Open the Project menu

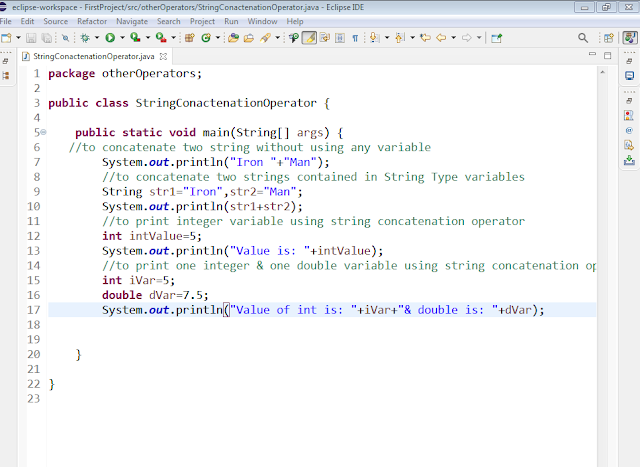(x=202, y=21)
